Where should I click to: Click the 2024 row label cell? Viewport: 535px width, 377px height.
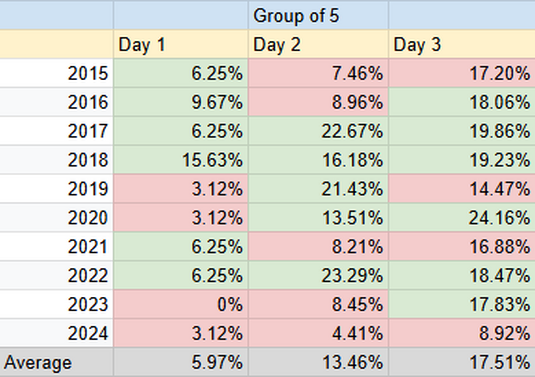[56, 333]
